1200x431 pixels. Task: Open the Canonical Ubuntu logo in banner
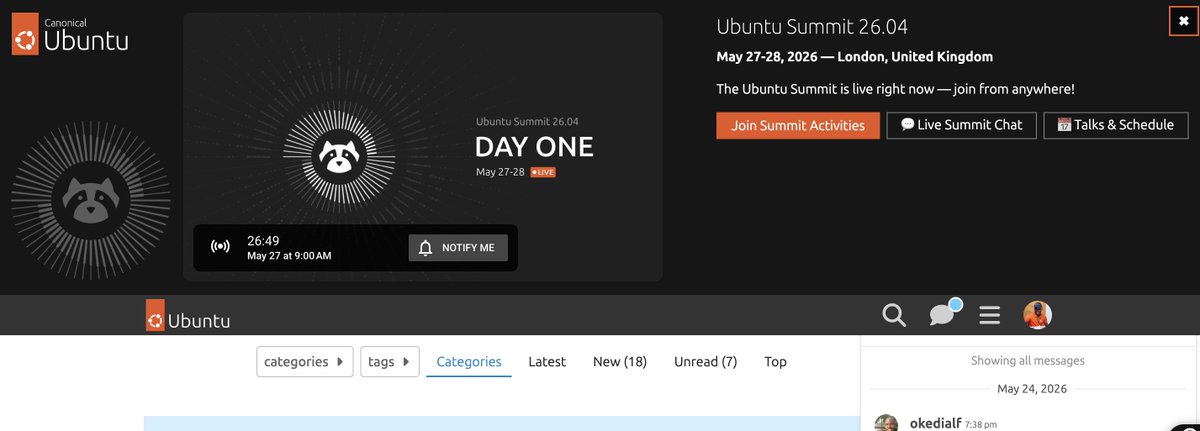(70, 35)
